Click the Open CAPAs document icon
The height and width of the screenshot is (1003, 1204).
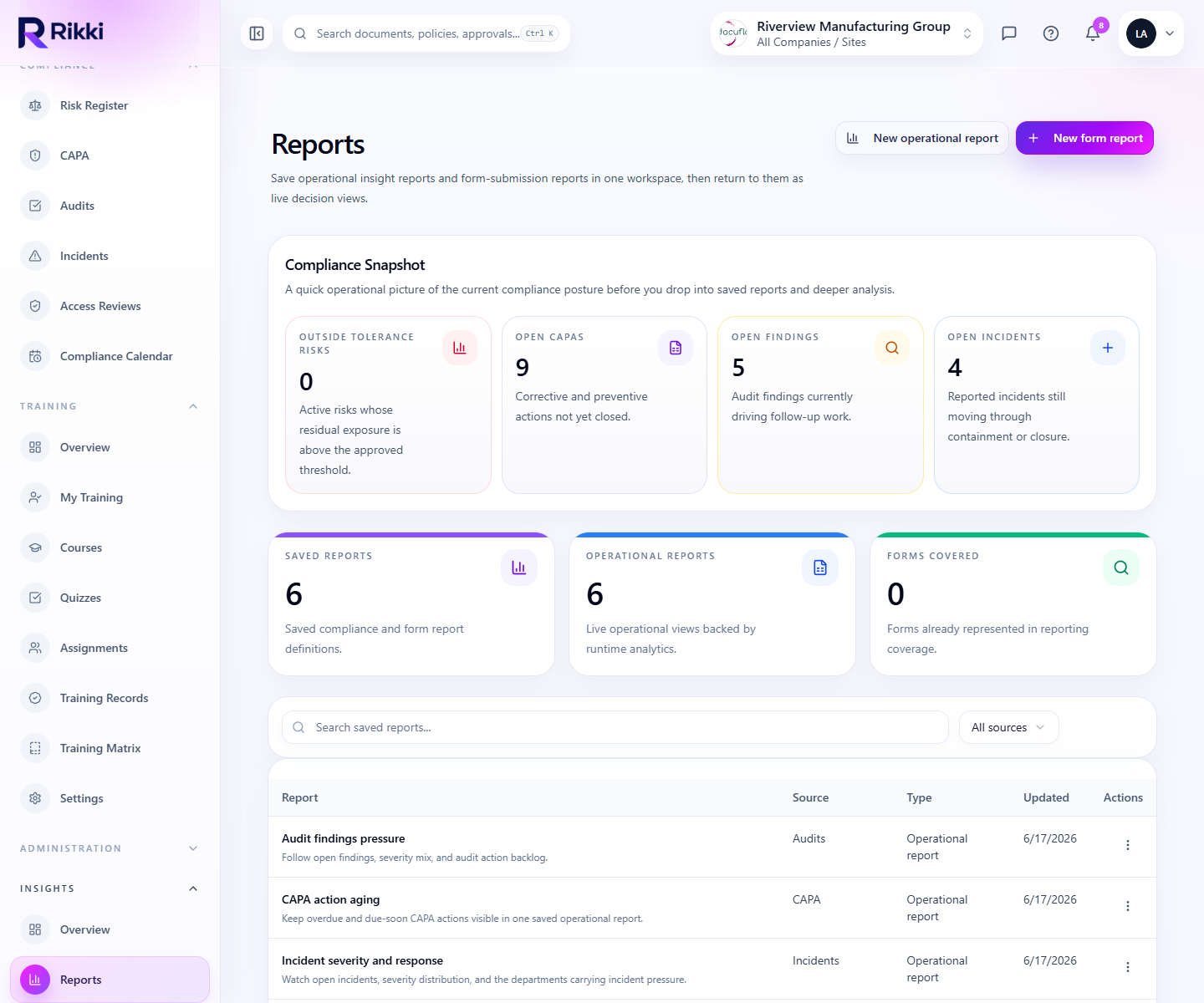676,348
